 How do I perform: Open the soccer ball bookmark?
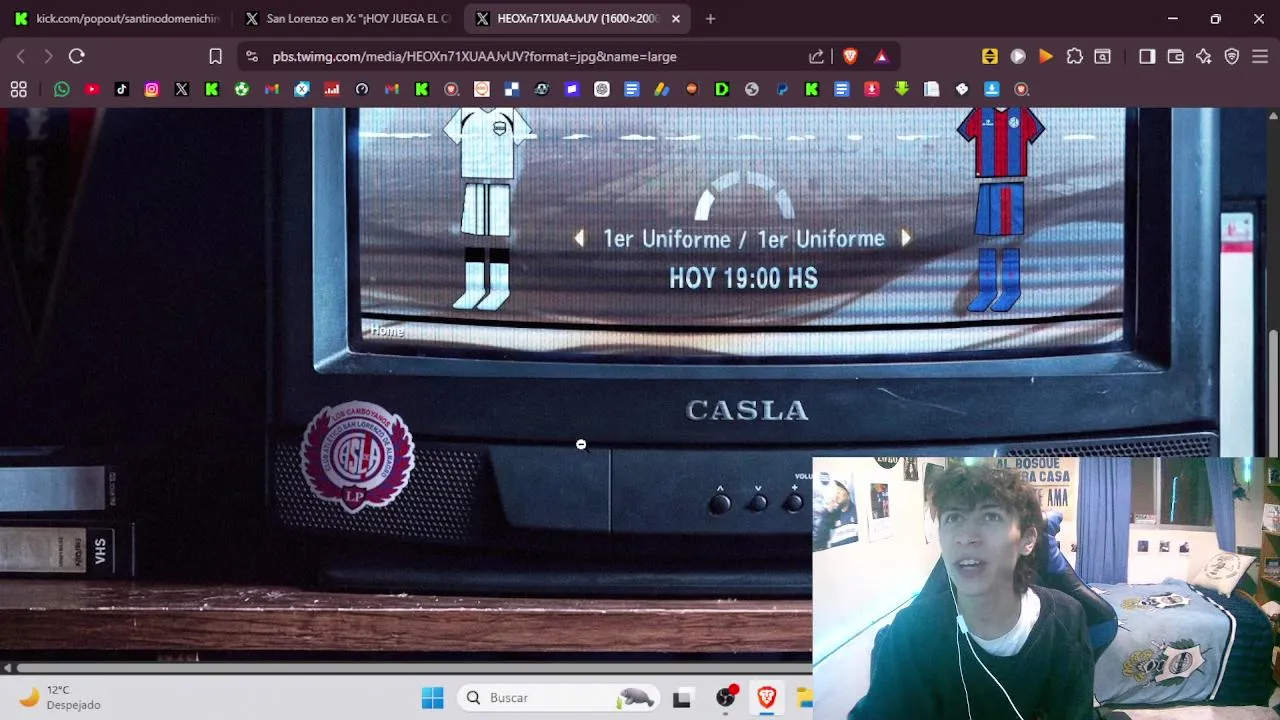[x=242, y=89]
